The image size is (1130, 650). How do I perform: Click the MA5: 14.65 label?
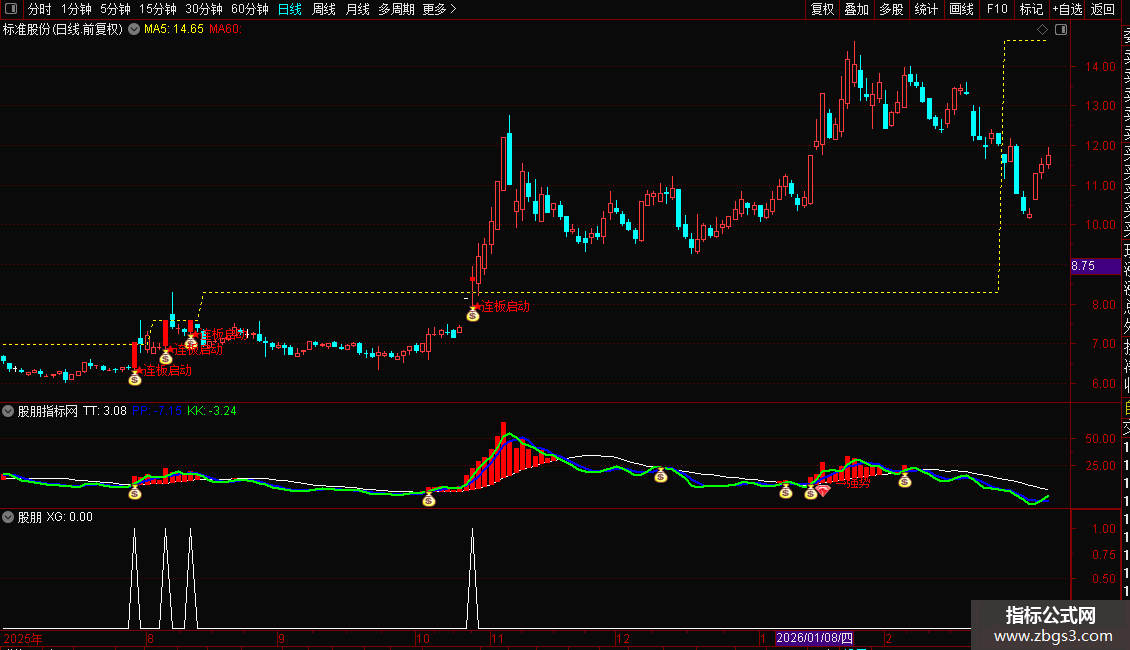[x=174, y=30]
